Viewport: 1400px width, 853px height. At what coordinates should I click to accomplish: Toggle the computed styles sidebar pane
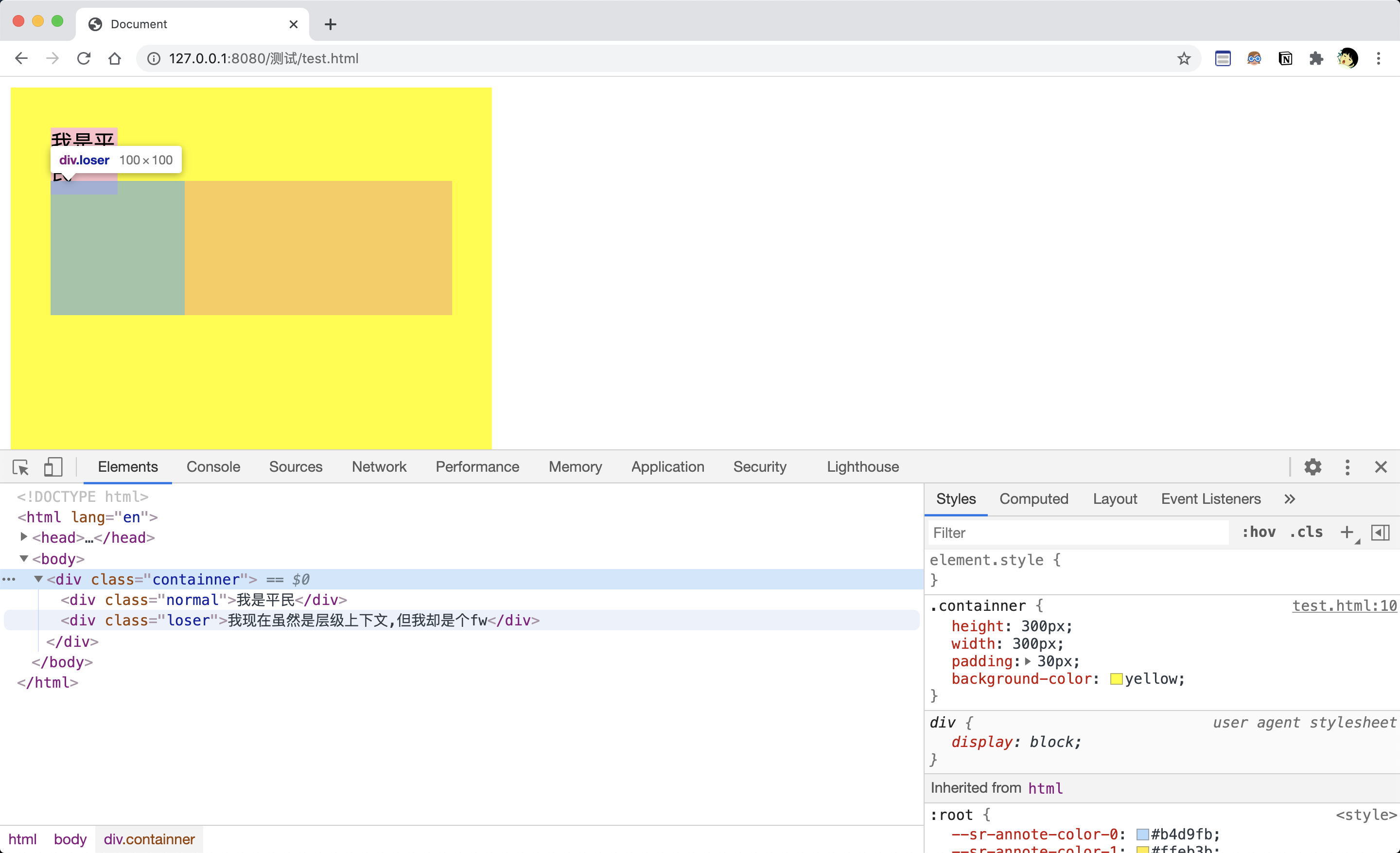(x=1380, y=533)
